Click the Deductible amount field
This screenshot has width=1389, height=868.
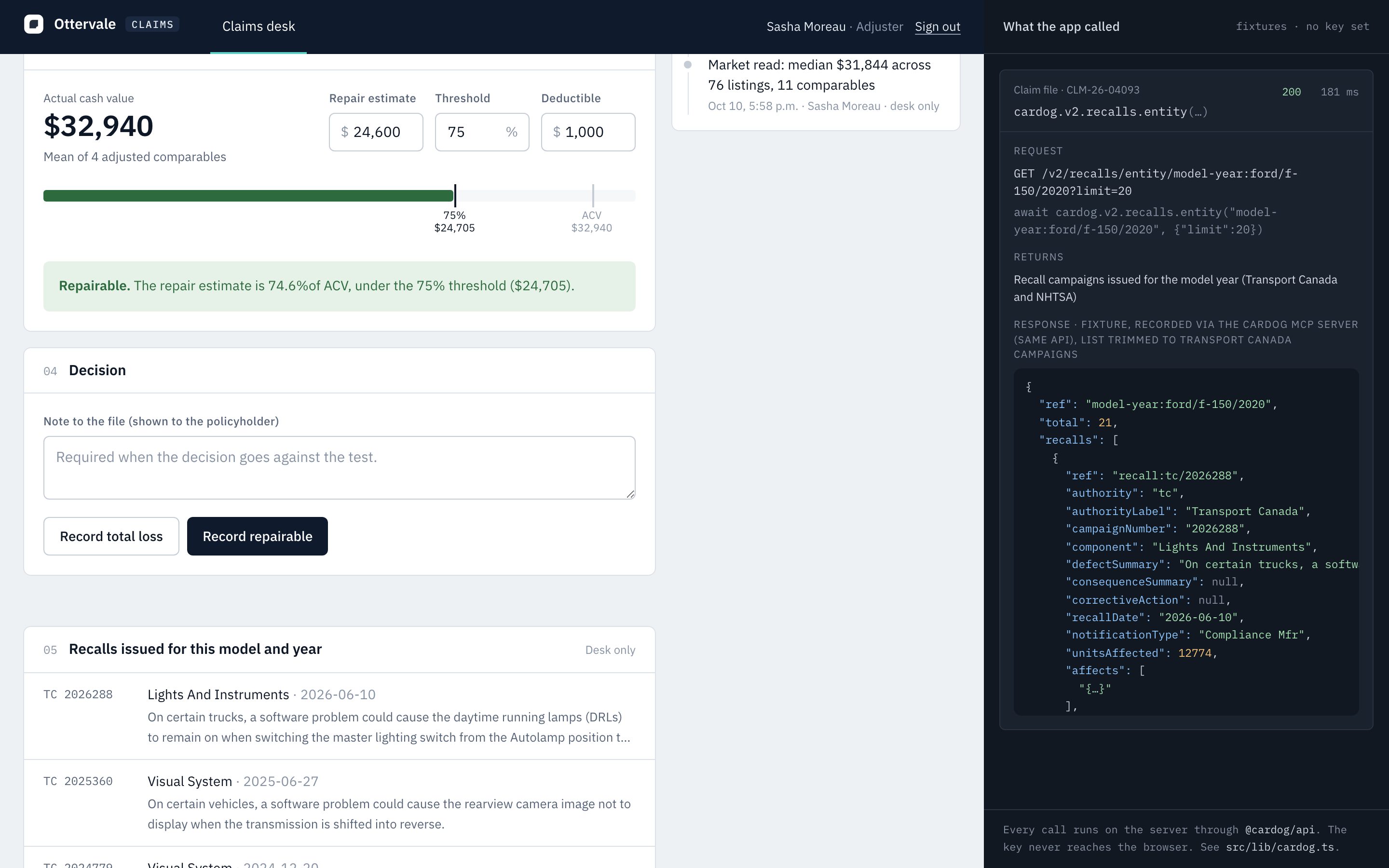pyautogui.click(x=588, y=132)
